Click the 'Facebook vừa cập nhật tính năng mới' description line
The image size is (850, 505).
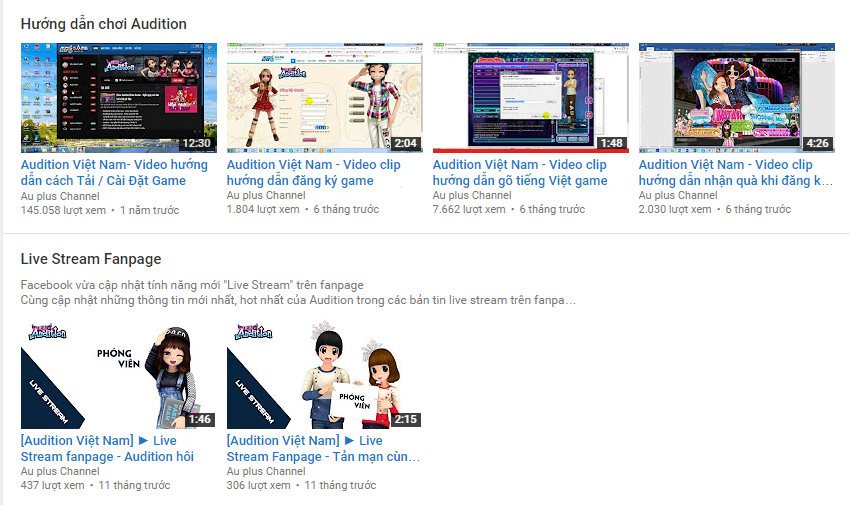coord(192,285)
